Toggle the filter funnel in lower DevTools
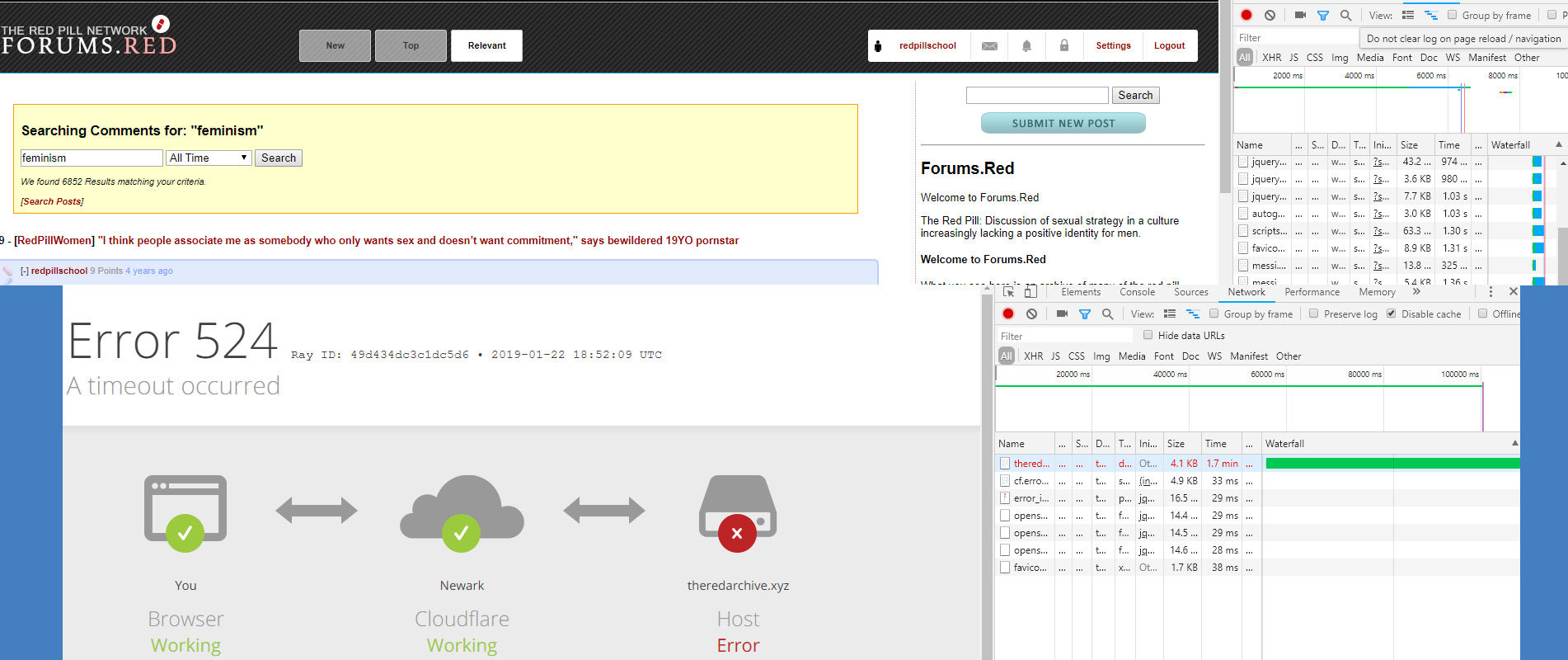This screenshot has height=660, width=1568. pyautogui.click(x=1085, y=313)
